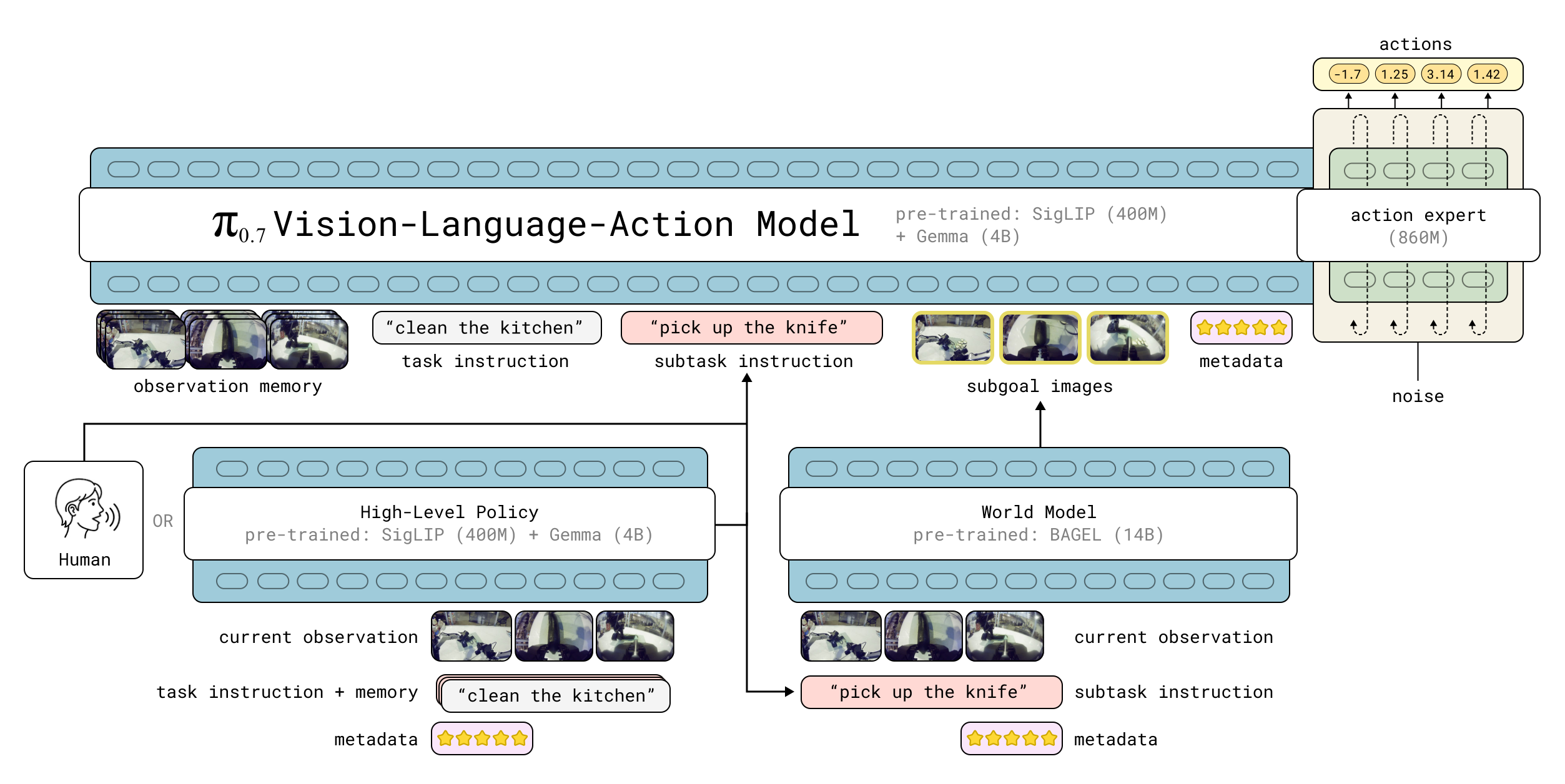Select the last yellow-bordered subgoal image
The width and height of the screenshot is (1565, 784).
1128,338
